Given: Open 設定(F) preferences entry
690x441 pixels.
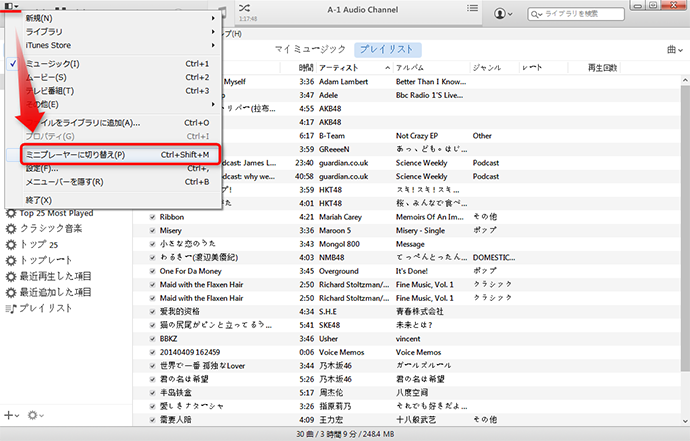Looking at the screenshot, I should pyautogui.click(x=114, y=169).
